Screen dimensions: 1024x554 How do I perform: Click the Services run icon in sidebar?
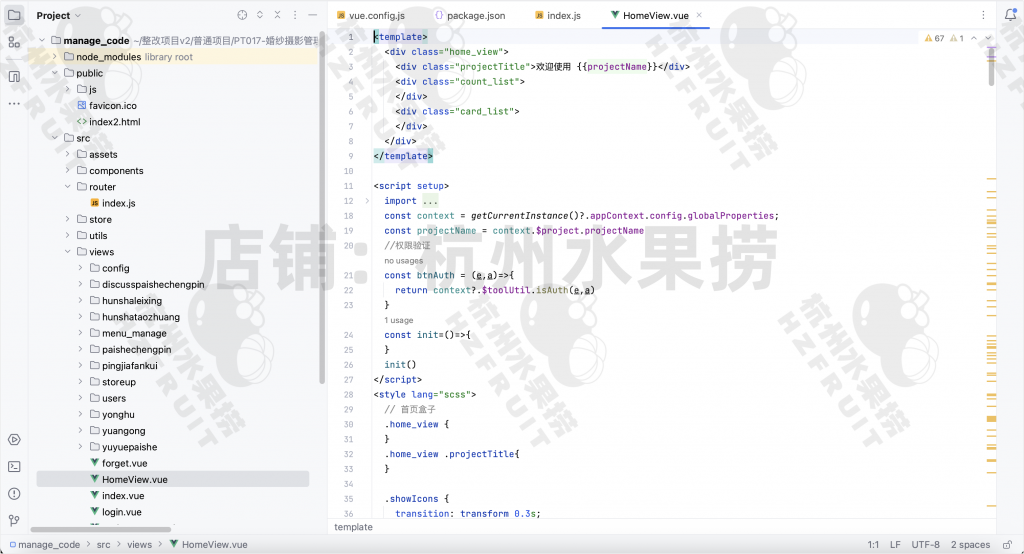coord(14,440)
